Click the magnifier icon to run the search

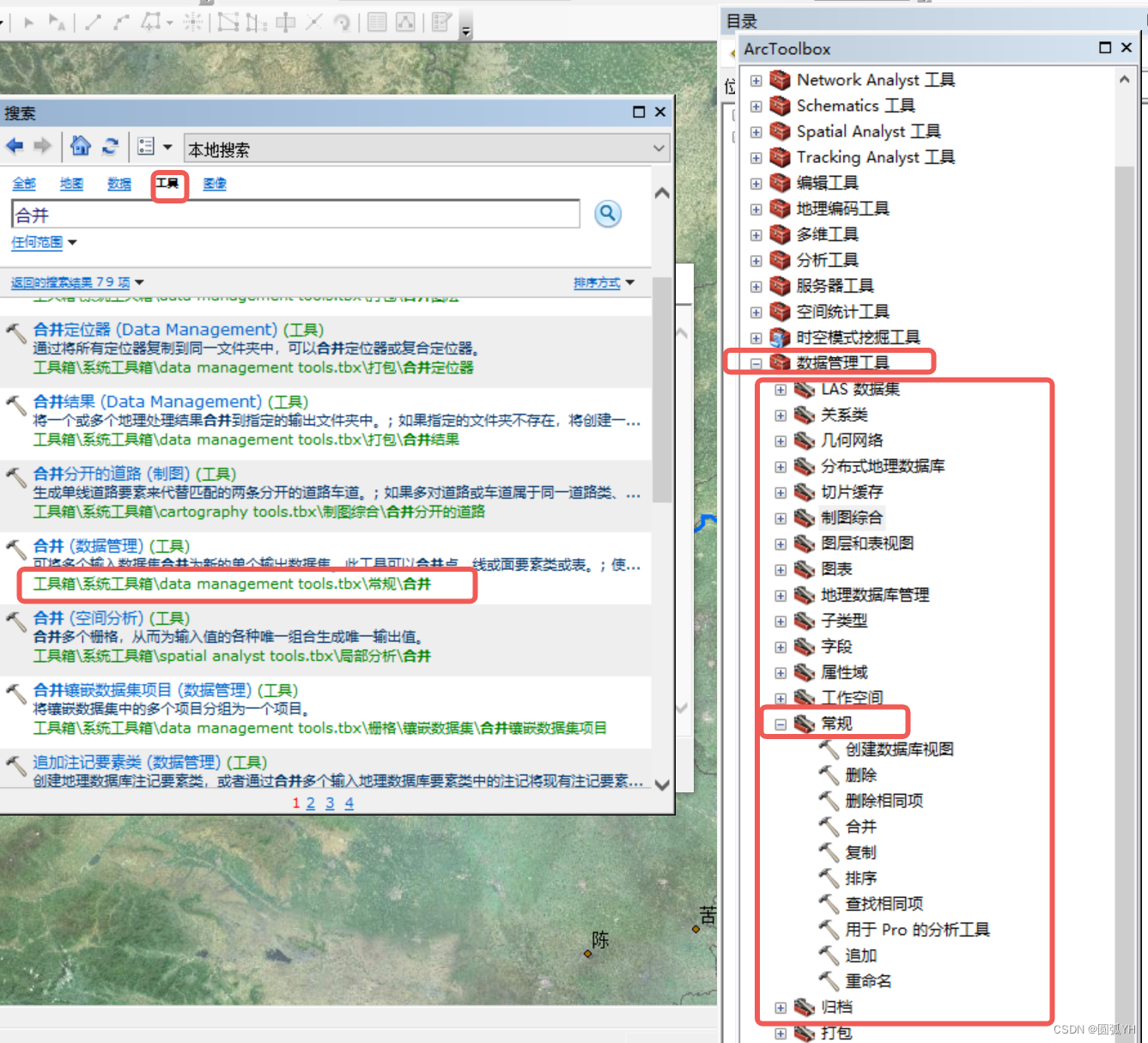coord(607,214)
